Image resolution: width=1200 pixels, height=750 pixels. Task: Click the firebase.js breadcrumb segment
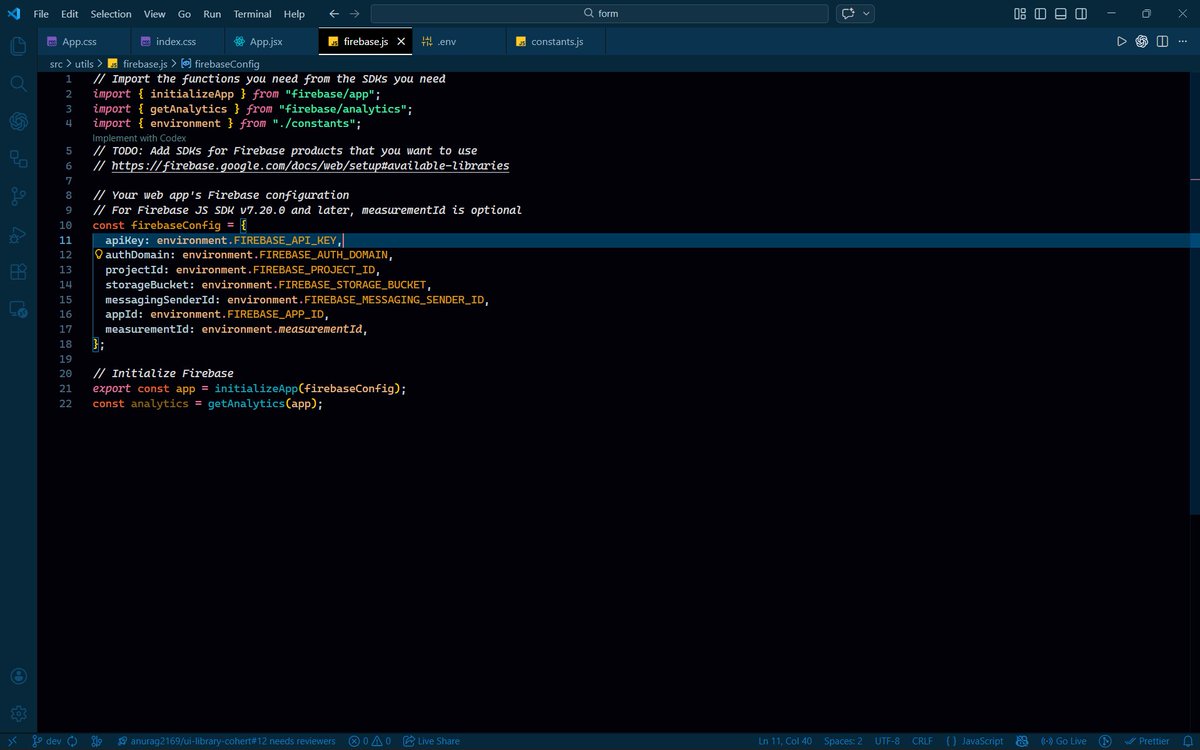point(139,64)
